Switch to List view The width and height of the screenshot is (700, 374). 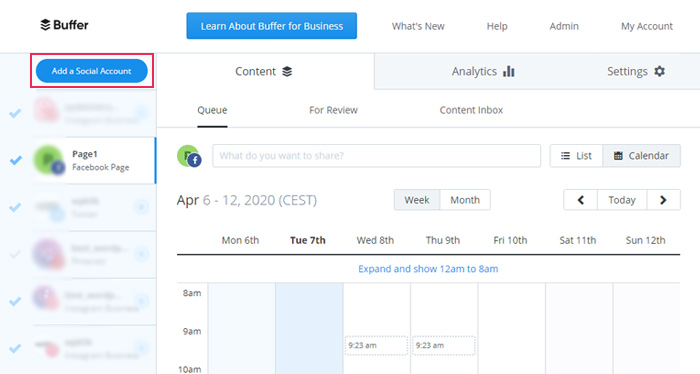[576, 156]
